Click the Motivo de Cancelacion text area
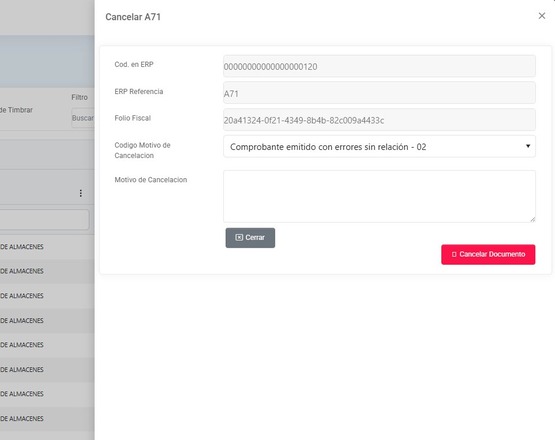555x440 pixels. click(x=379, y=196)
